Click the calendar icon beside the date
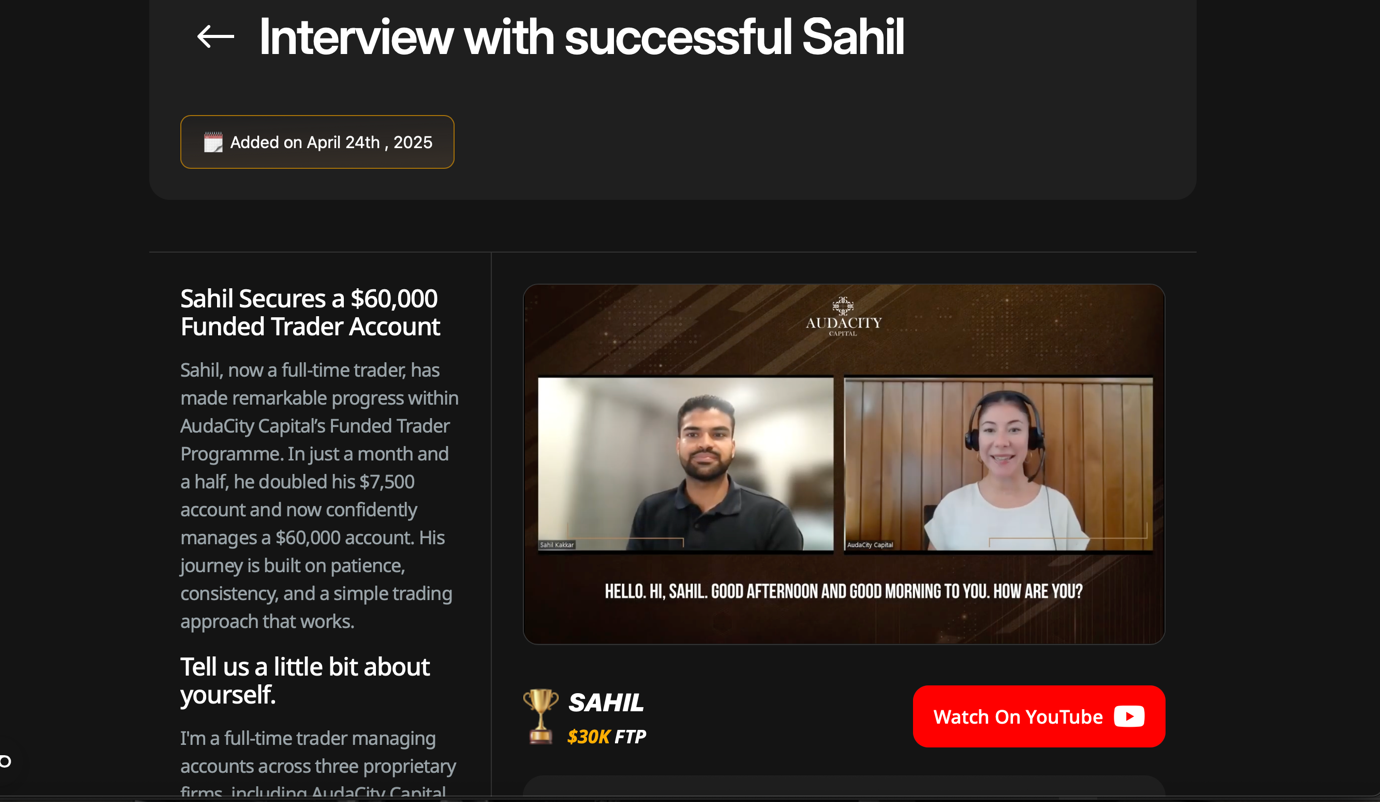The image size is (1380, 802). [x=213, y=142]
